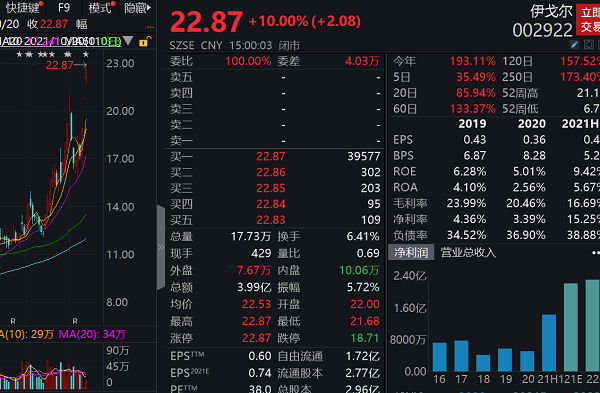
Task: Click the 2020 负债率 value 36.90%
Action: (x=526, y=235)
